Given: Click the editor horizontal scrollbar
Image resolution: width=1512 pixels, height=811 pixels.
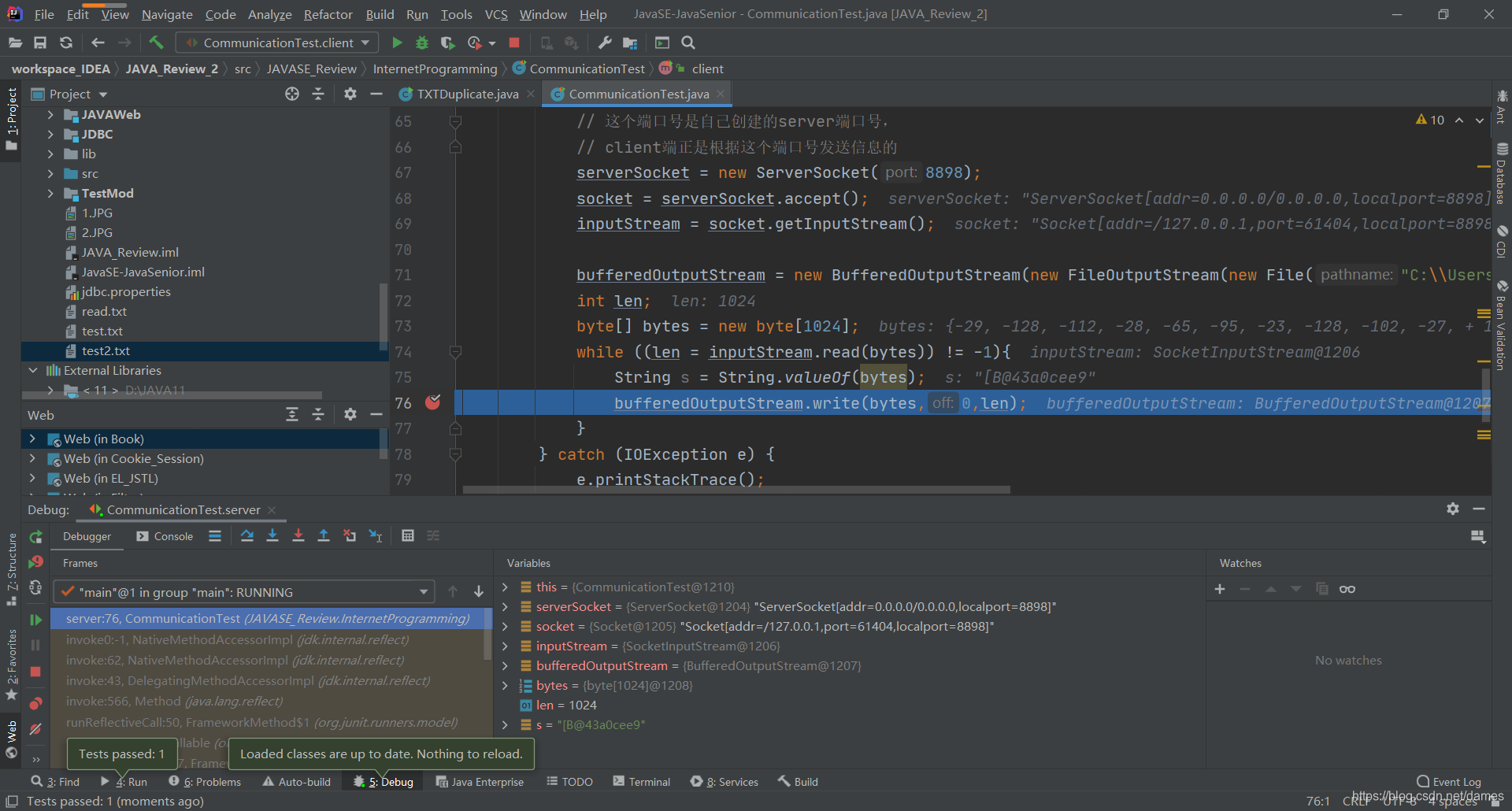Looking at the screenshot, I should 736,489.
